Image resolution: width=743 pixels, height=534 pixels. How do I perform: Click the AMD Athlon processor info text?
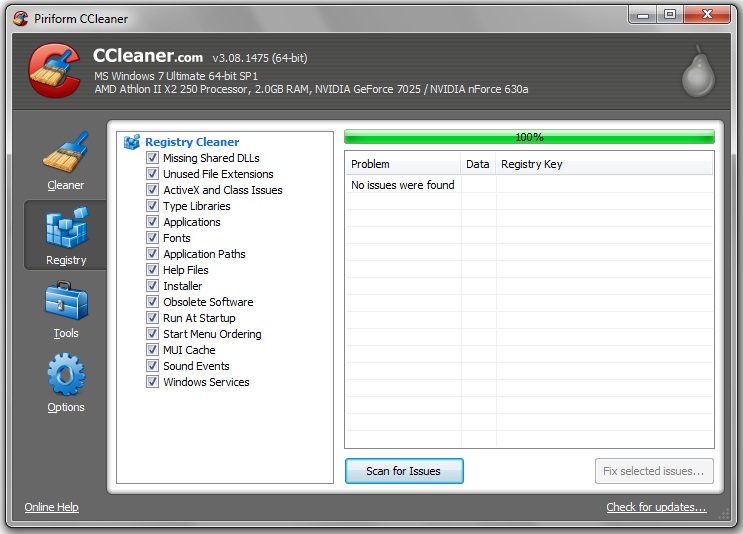pos(311,89)
